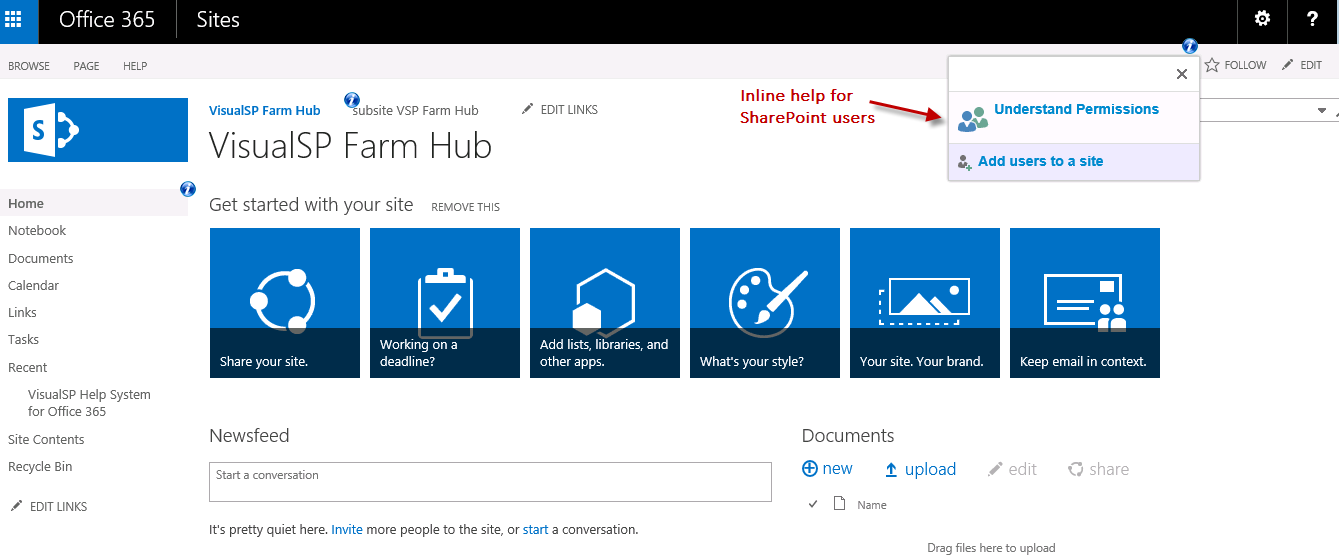This screenshot has height=559, width=1339.
Task: Open the Keep email in context tile
Action: (1085, 303)
